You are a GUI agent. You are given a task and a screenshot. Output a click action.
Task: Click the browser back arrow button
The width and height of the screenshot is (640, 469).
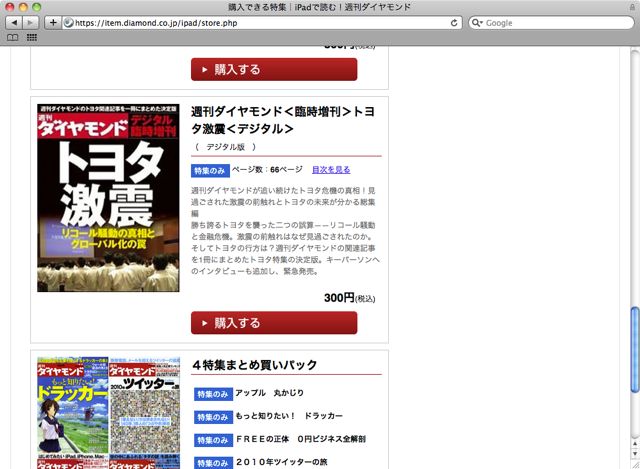click(x=14, y=23)
